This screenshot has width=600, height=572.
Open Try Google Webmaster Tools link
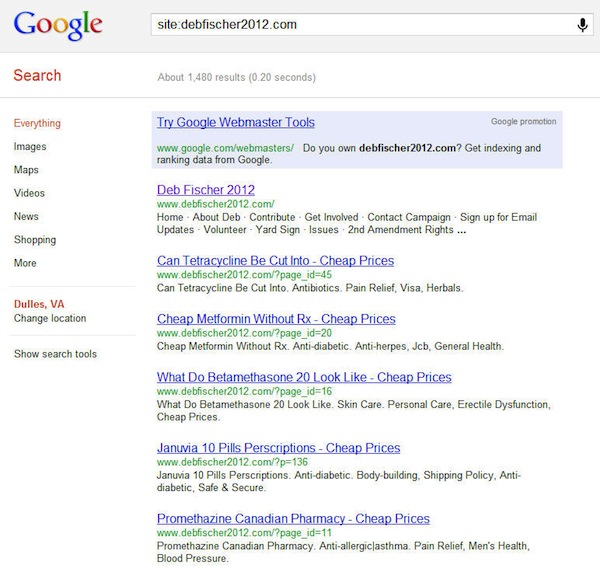click(x=236, y=122)
